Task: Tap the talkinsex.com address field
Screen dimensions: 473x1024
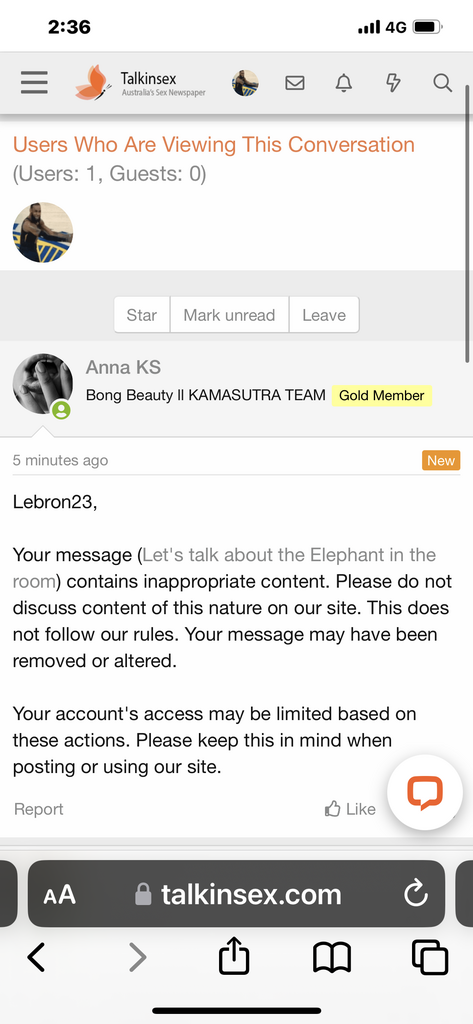Action: pyautogui.click(x=236, y=894)
